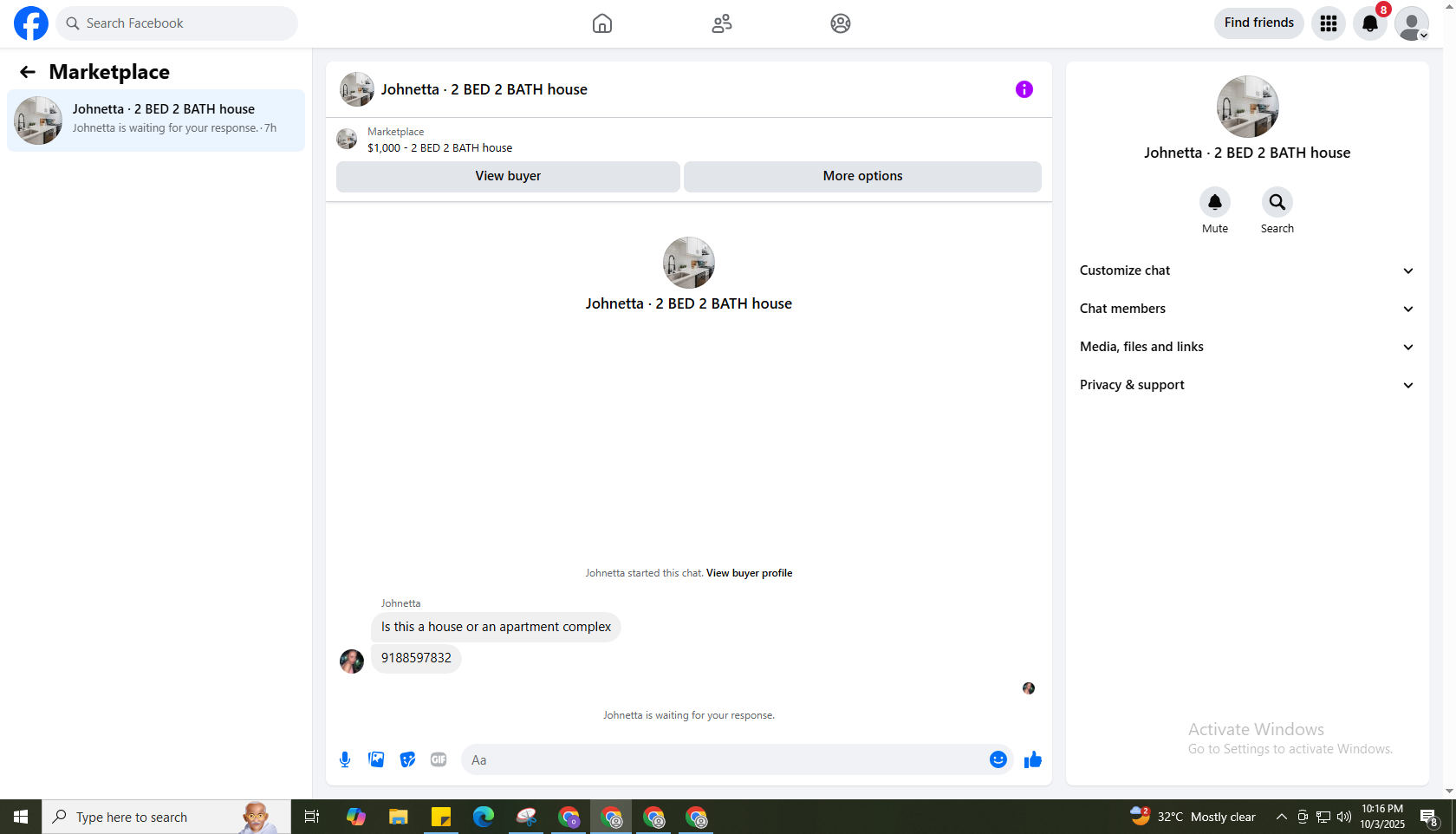Search in conversation using magnifier icon
The height and width of the screenshot is (834, 1456).
point(1277,202)
